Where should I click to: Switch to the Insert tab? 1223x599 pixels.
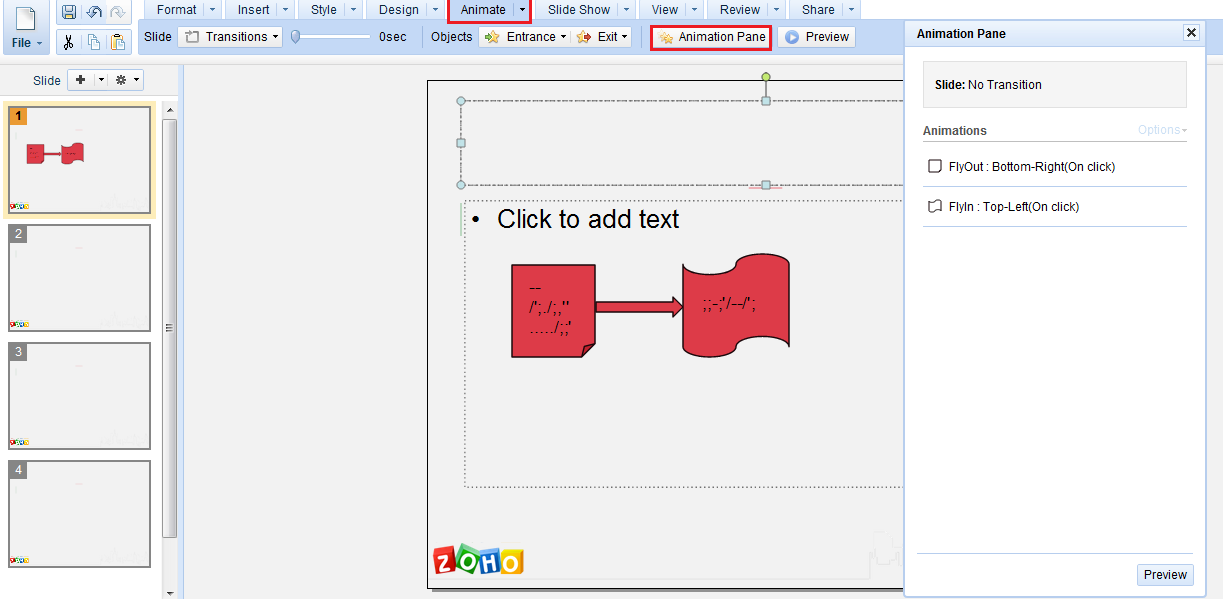[254, 10]
